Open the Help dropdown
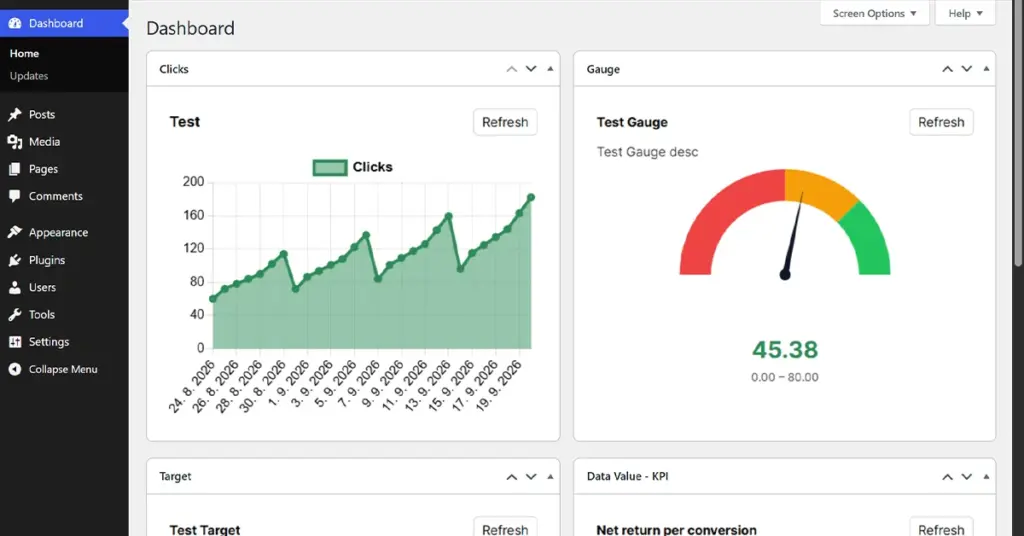The image size is (1024, 536). (965, 13)
